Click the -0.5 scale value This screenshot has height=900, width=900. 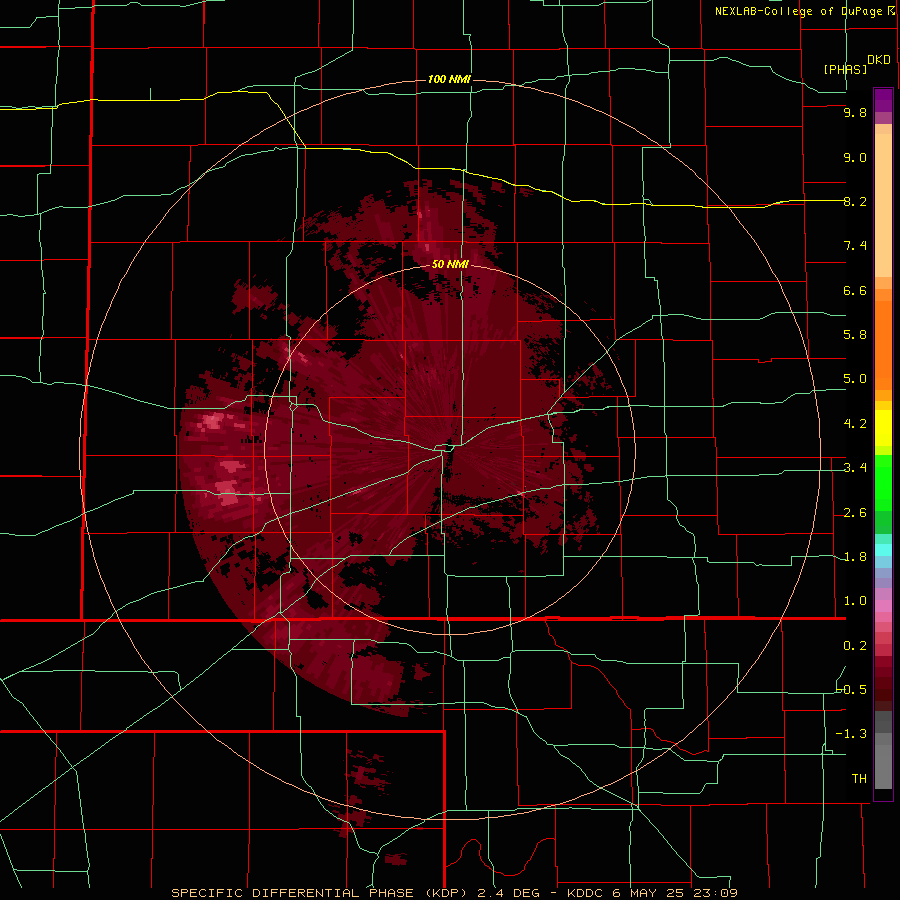(x=851, y=689)
